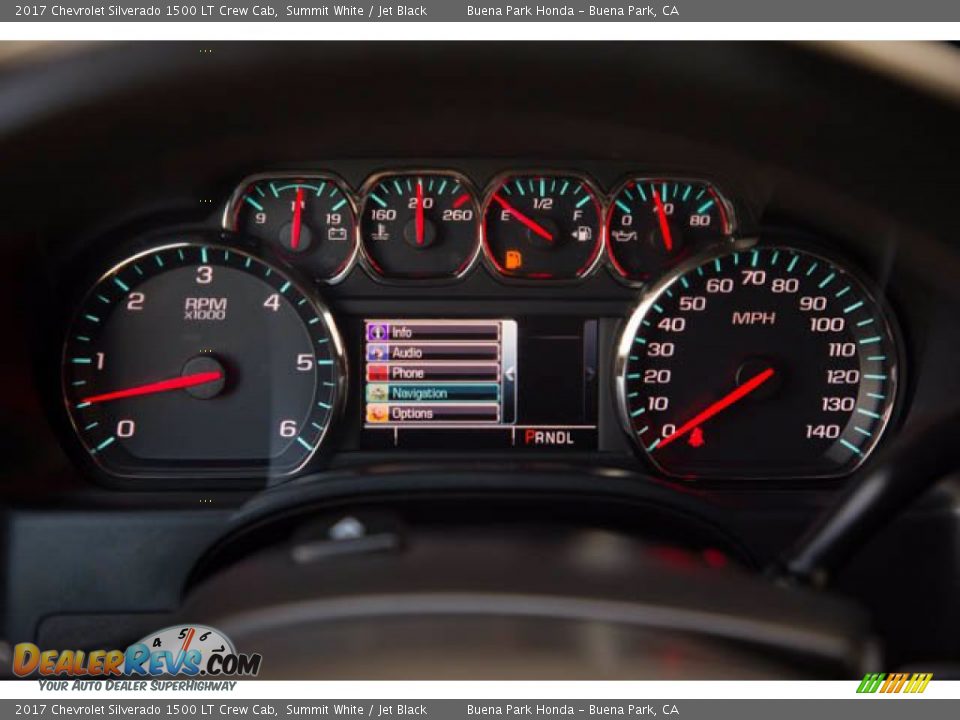Image resolution: width=960 pixels, height=720 pixels.
Task: Select the Audio menu entry
Action: (433, 352)
